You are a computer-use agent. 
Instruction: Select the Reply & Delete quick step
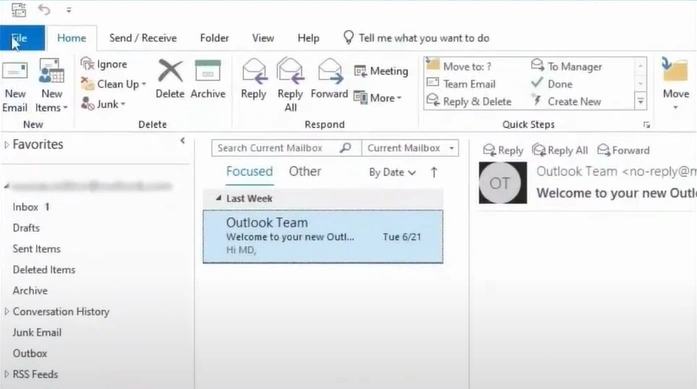(469, 101)
